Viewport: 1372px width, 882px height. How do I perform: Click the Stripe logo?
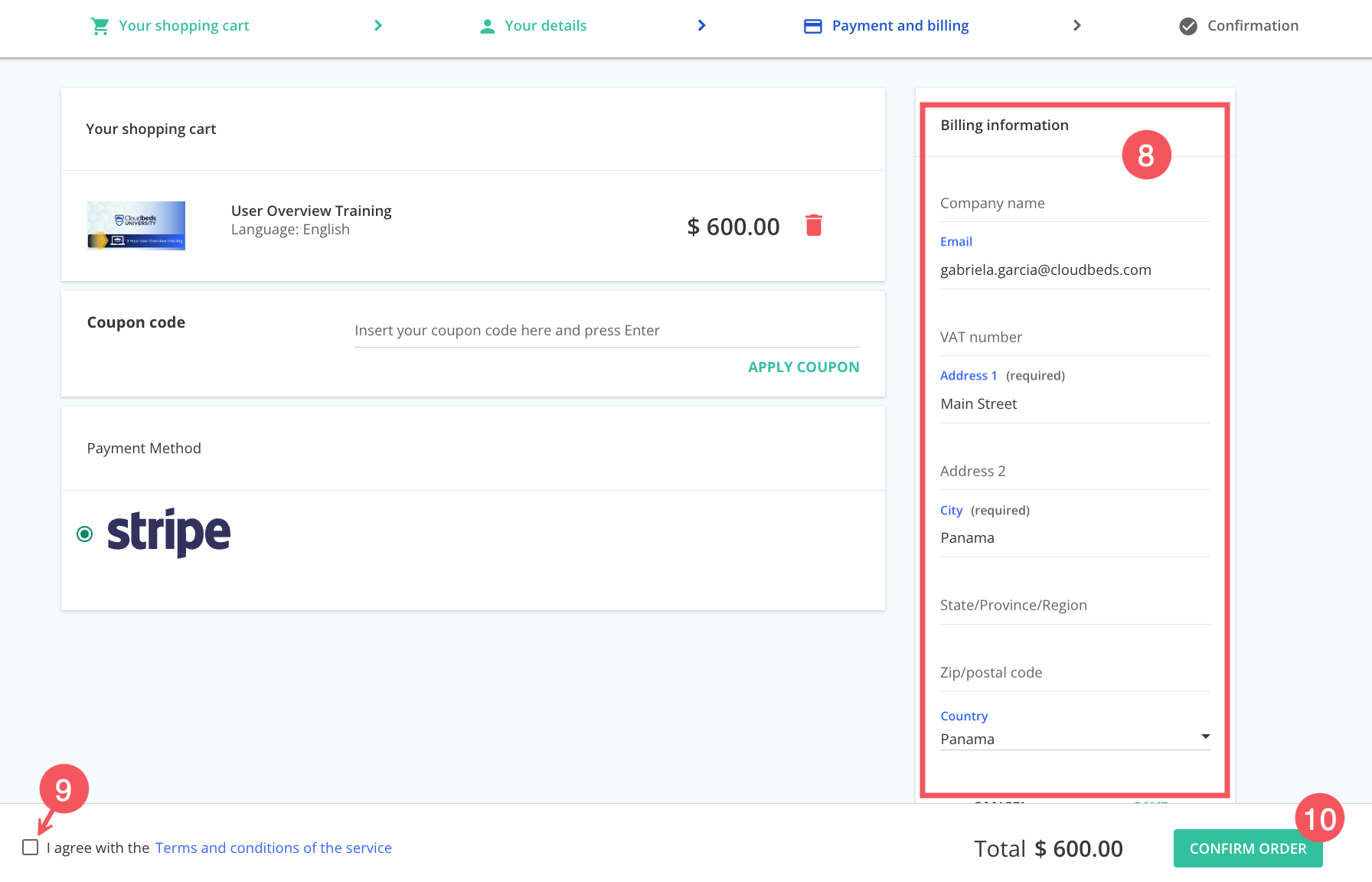[x=168, y=533]
